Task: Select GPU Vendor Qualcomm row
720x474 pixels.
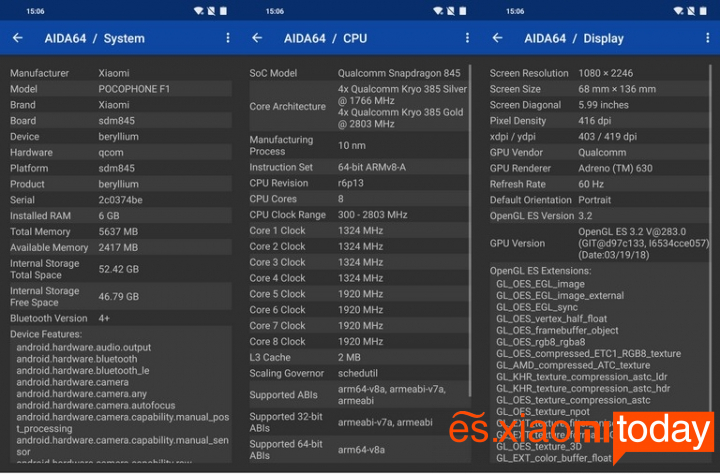Action: pyautogui.click(x=599, y=152)
